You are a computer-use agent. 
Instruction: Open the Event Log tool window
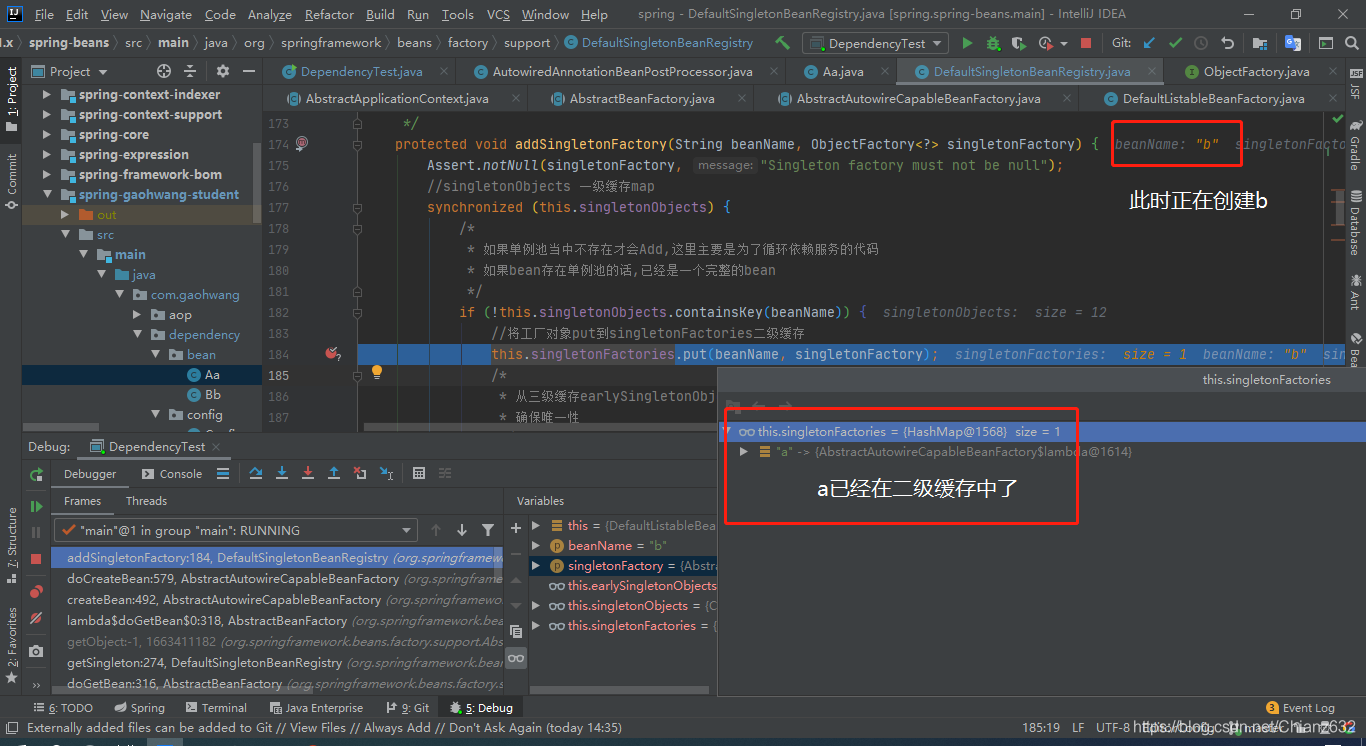click(x=1300, y=707)
